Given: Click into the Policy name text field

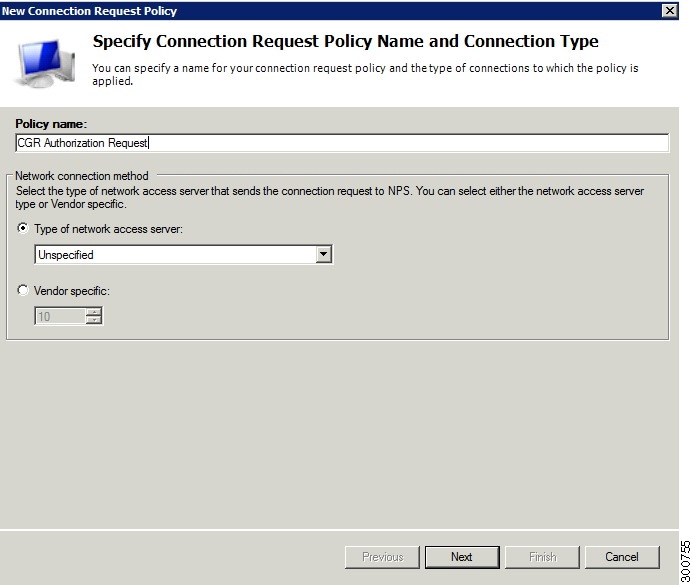Looking at the screenshot, I should (342, 143).
